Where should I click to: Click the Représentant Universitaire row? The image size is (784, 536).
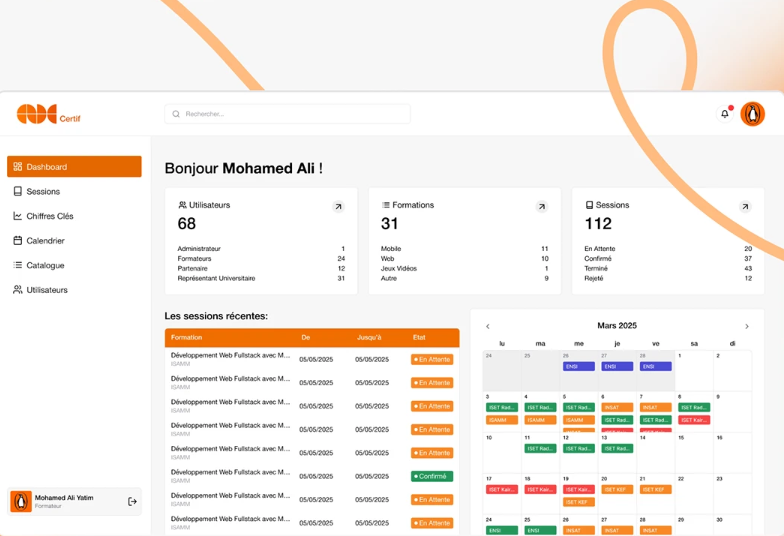261,278
